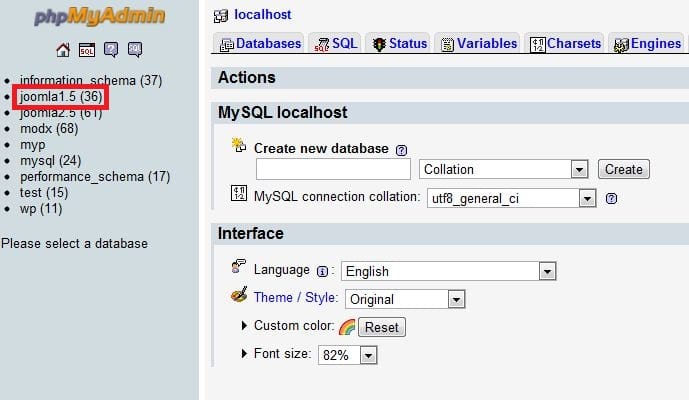Open help for MySQL connection collation

pos(611,199)
